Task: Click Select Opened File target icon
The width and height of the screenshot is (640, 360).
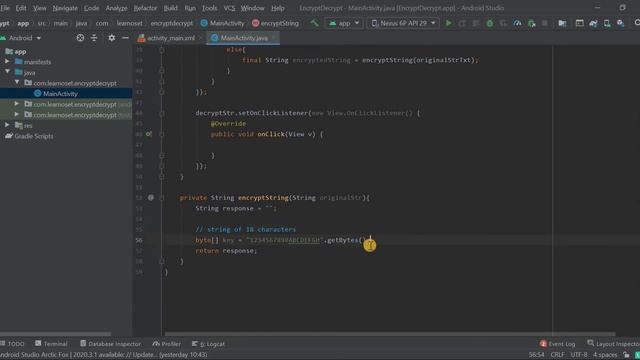Action: 80,38
